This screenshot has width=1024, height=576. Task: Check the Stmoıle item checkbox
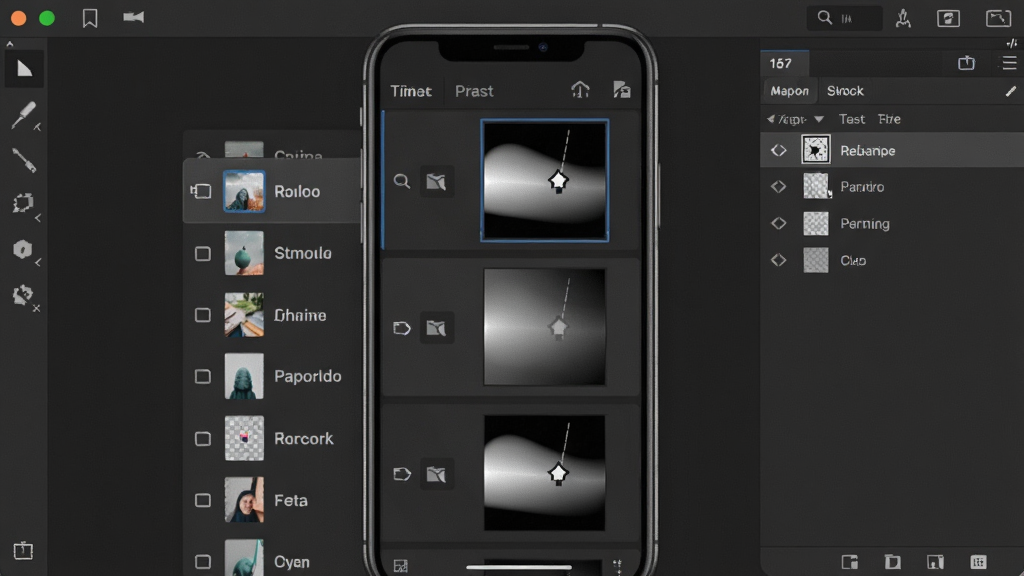(203, 253)
